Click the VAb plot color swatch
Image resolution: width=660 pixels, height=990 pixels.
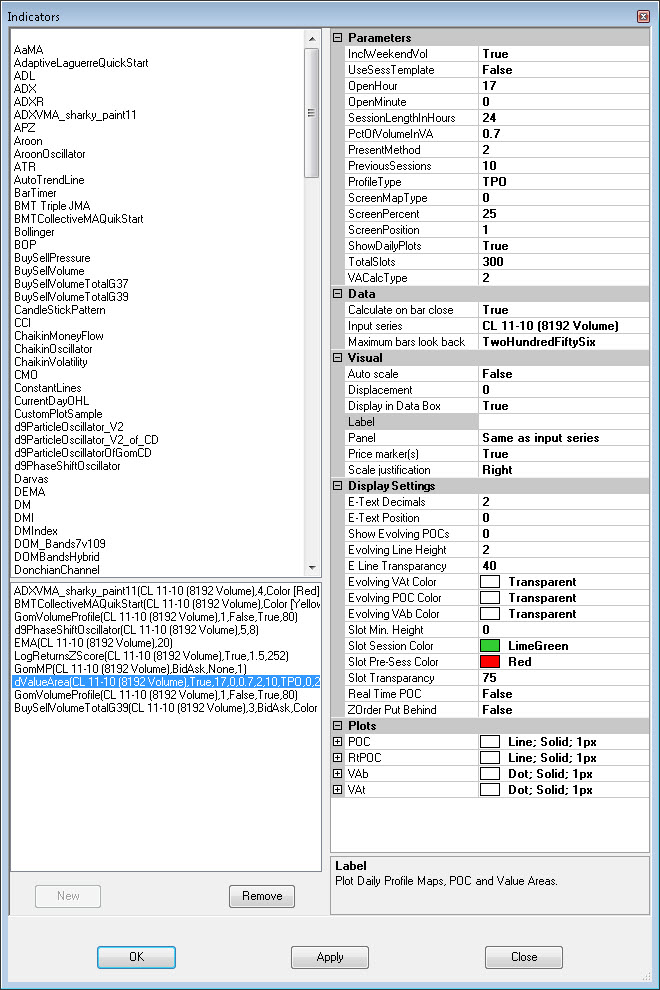point(490,773)
